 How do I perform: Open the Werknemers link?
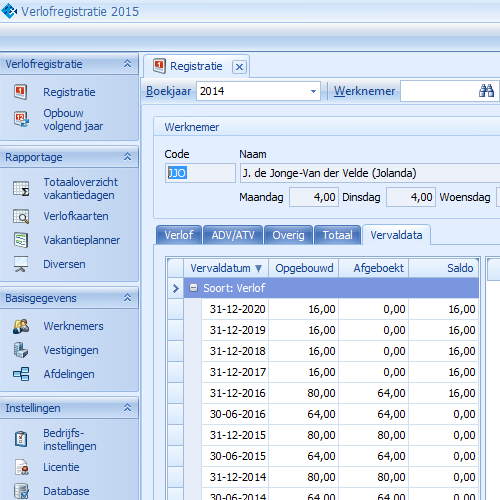pyautogui.click(x=73, y=326)
